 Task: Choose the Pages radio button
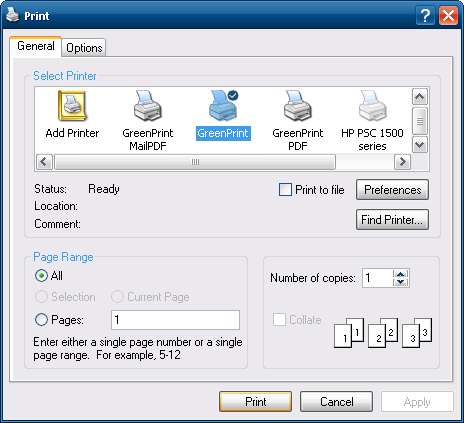tap(41, 320)
